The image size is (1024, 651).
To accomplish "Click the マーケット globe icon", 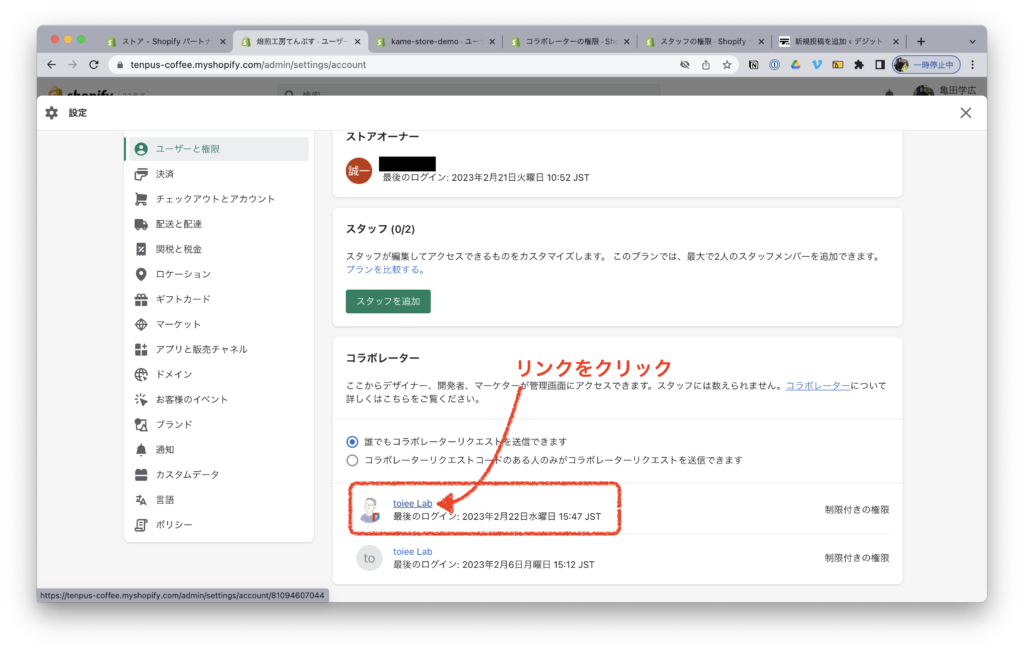I will click(141, 325).
